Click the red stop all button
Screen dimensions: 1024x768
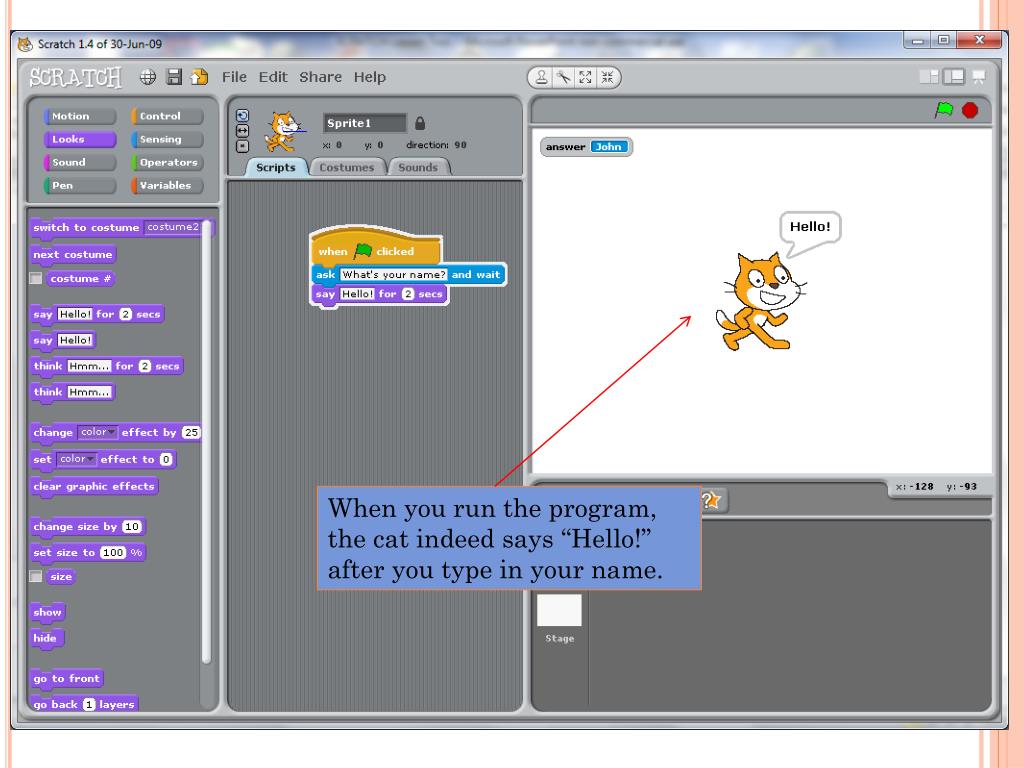(x=970, y=110)
